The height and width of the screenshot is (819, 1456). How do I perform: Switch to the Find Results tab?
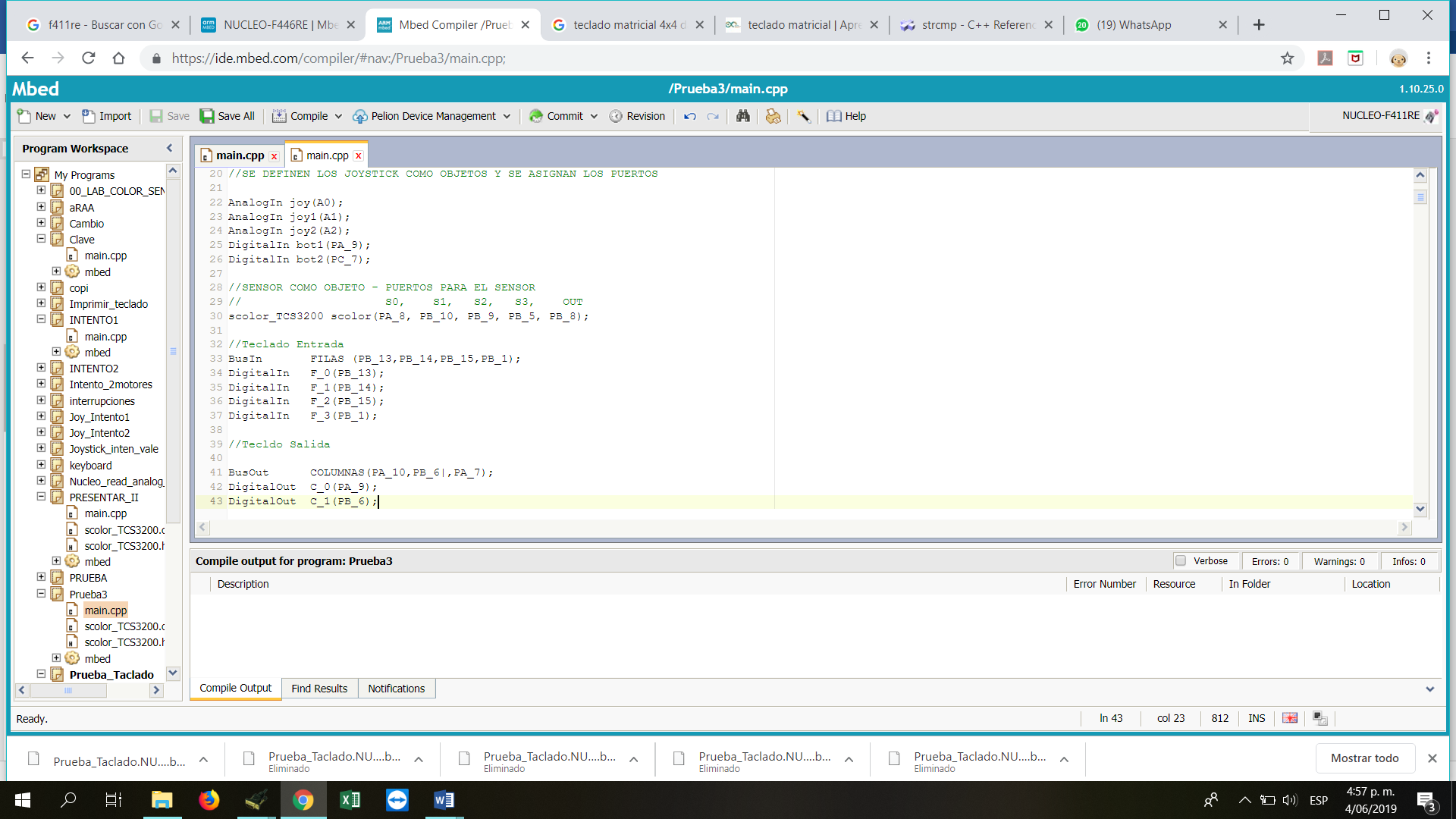[x=319, y=689]
